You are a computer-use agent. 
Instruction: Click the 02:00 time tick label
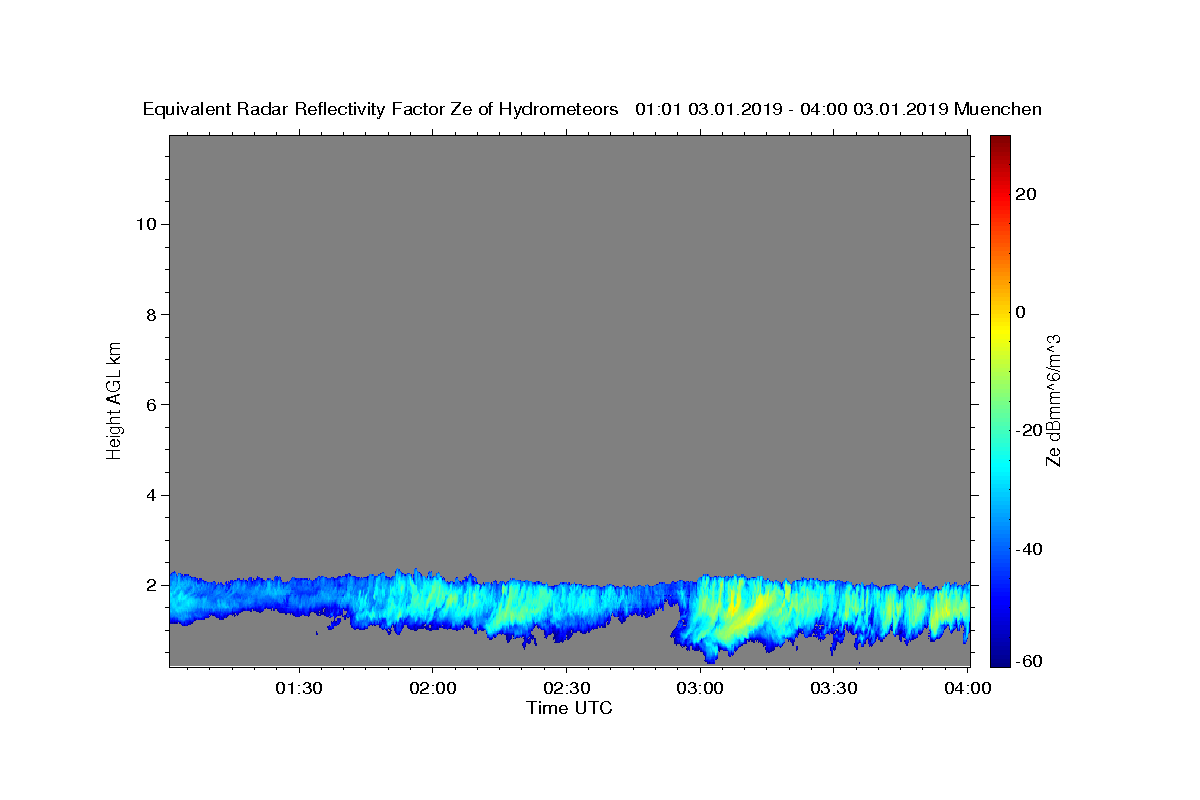coord(432,688)
